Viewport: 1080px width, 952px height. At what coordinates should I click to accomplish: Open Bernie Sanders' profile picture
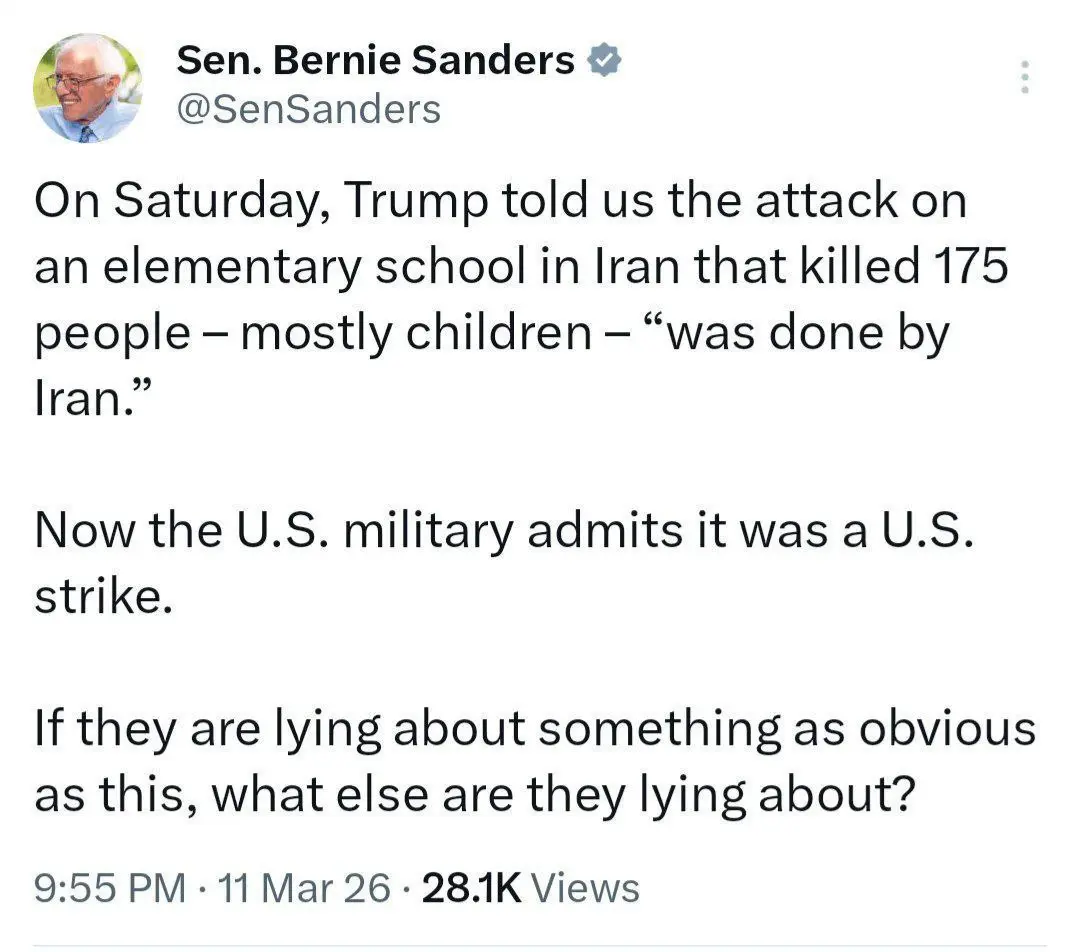(x=88, y=88)
